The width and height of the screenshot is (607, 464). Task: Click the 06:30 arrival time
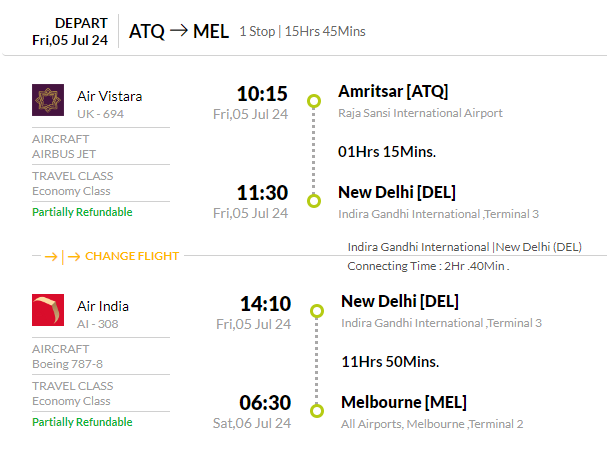coord(265,403)
